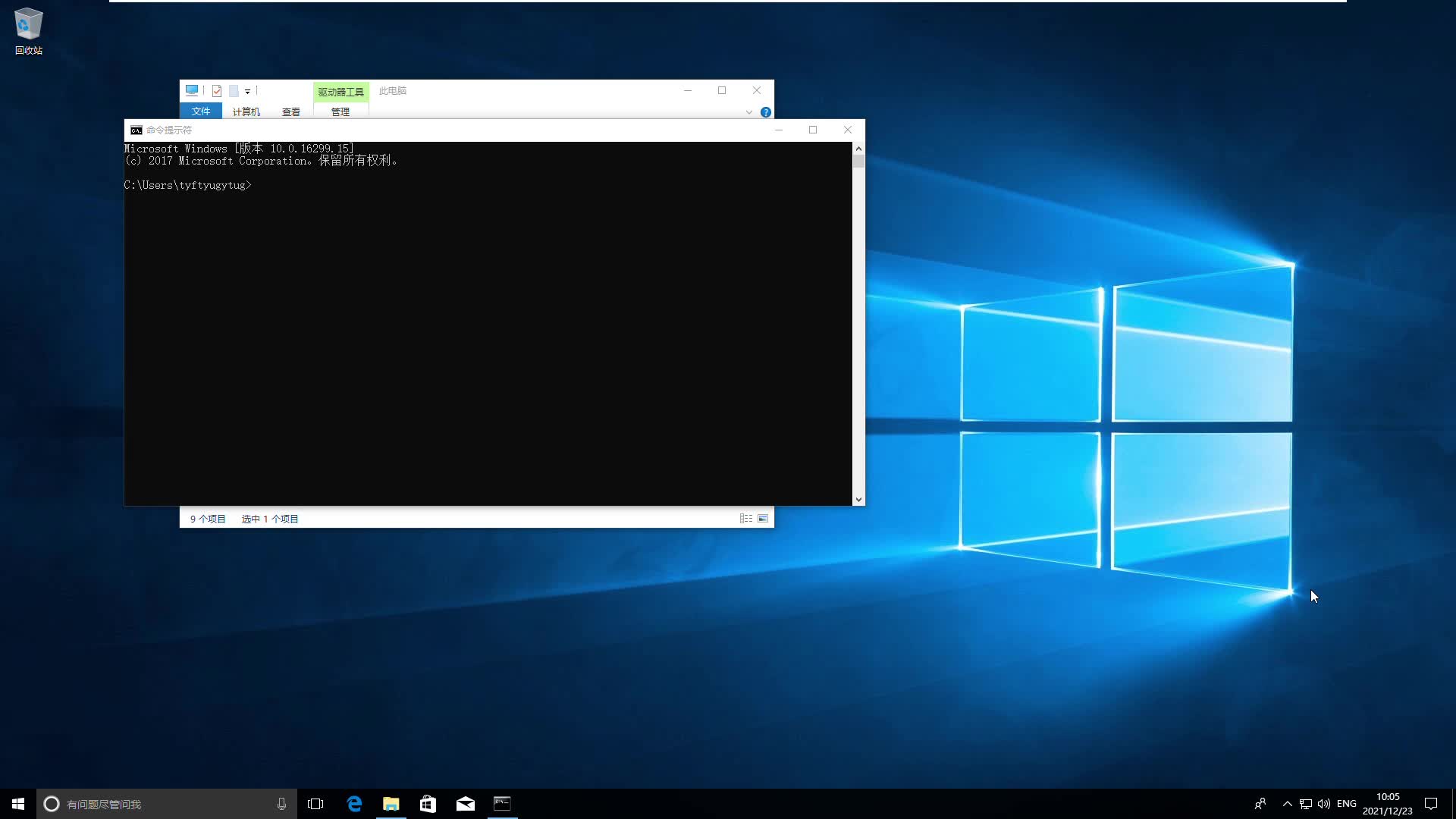Maximize the 命令提示符 window
Viewport: 1456px width, 819px height.
pos(813,130)
